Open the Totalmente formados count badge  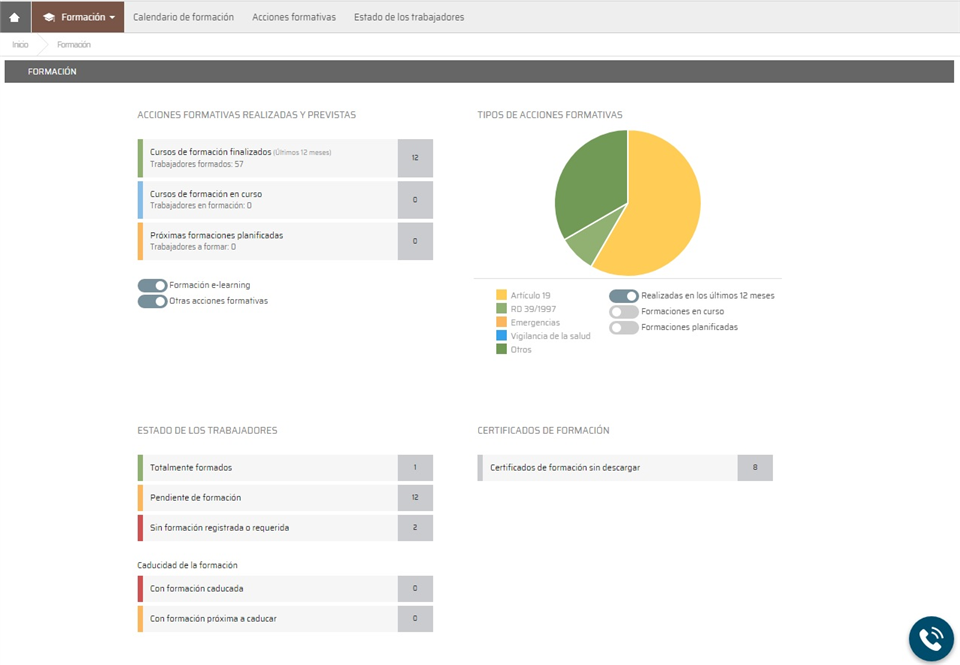[x=415, y=468]
